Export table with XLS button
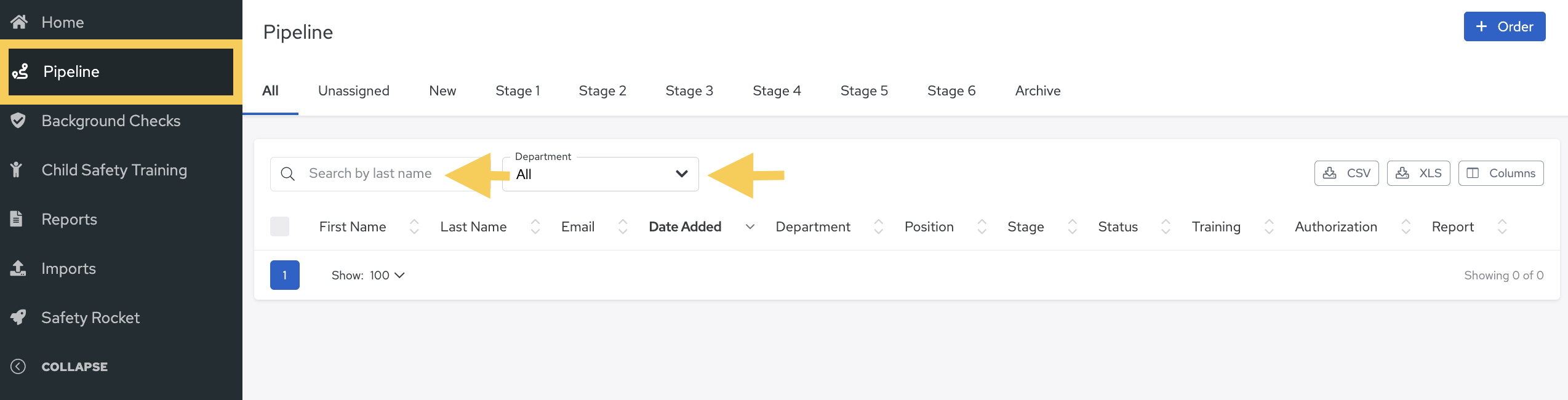This screenshot has height=400, width=1568. 1418,173
